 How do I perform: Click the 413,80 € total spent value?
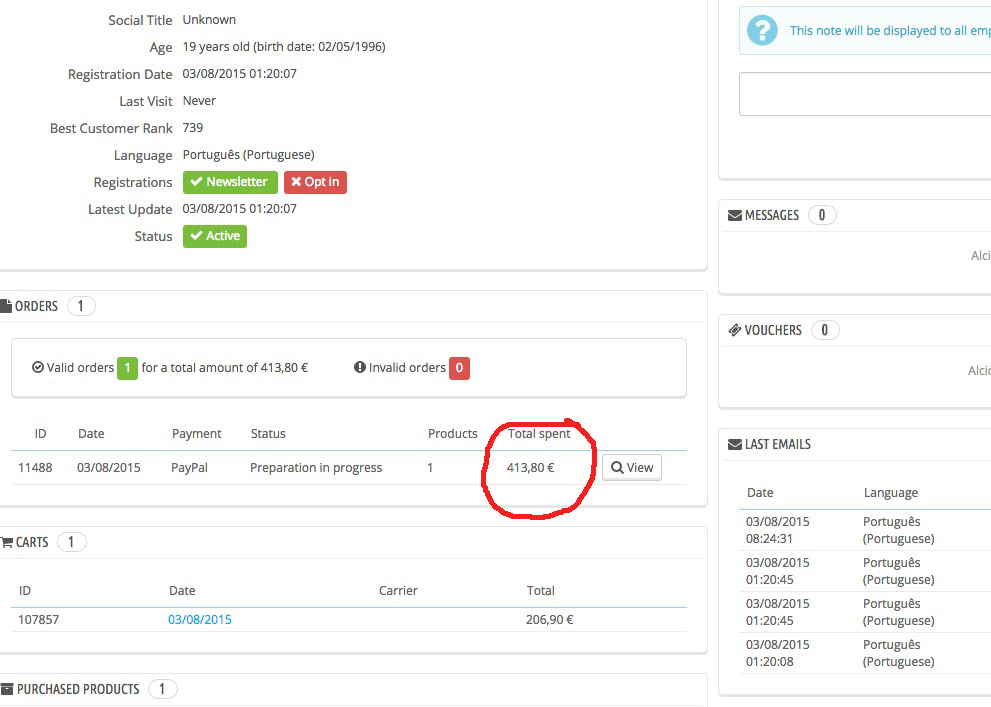[x=530, y=468]
